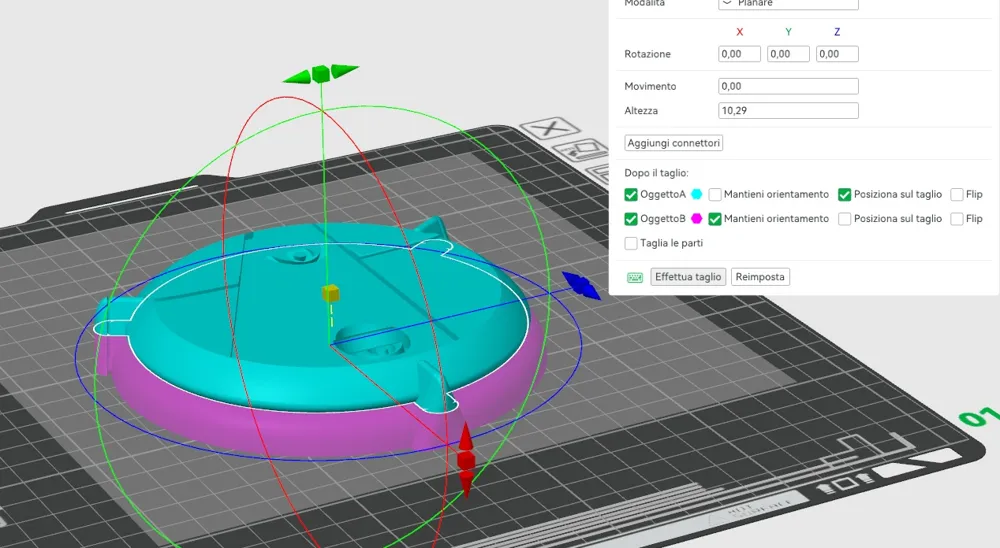The height and width of the screenshot is (548, 1000).
Task: Click the red arrow gizmo handle
Action: (466, 462)
